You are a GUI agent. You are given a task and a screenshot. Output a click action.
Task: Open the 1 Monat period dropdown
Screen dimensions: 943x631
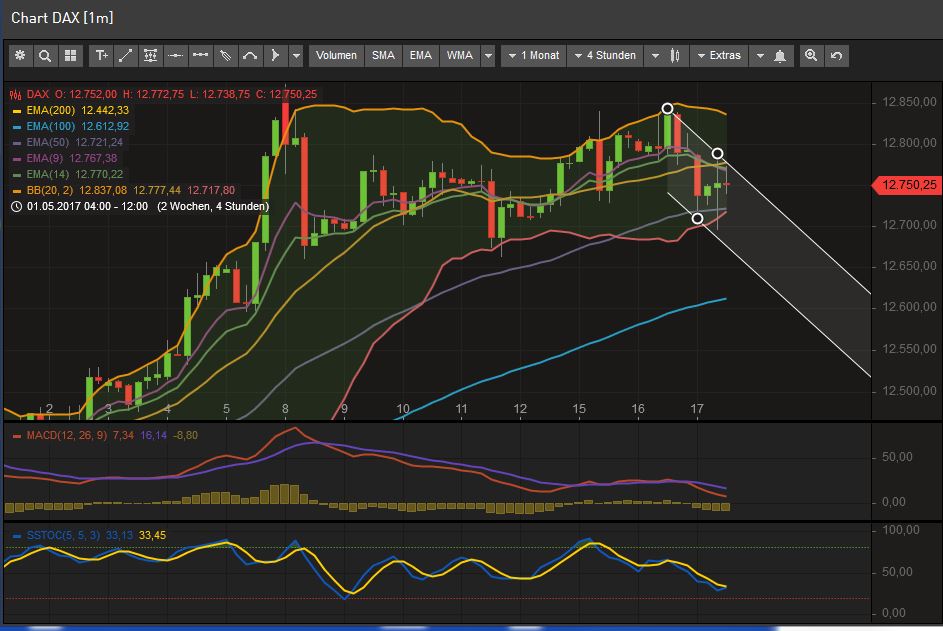[x=533, y=55]
